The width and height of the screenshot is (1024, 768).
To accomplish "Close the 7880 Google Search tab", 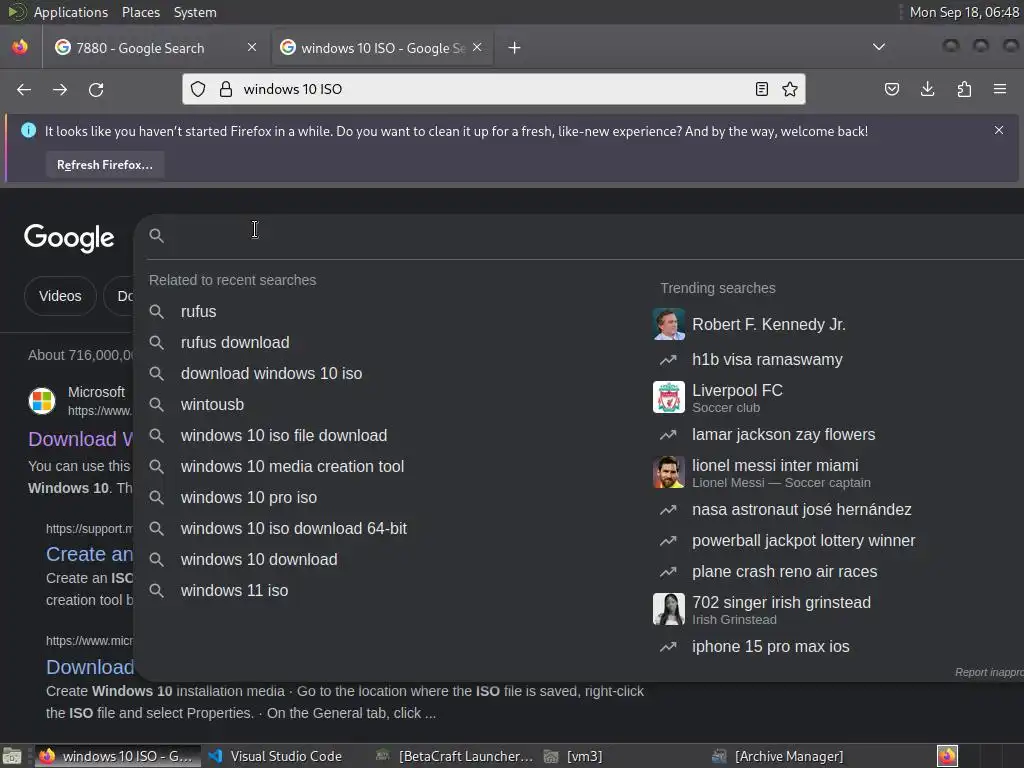I will [252, 47].
